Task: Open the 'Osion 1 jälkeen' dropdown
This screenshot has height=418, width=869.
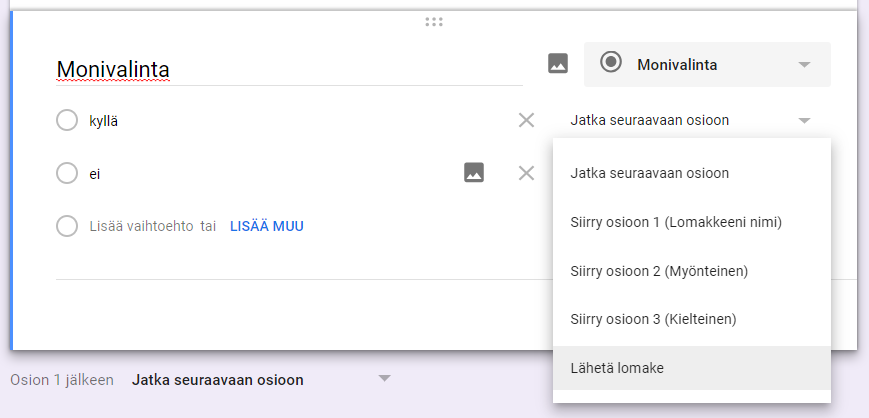Action: [384, 379]
